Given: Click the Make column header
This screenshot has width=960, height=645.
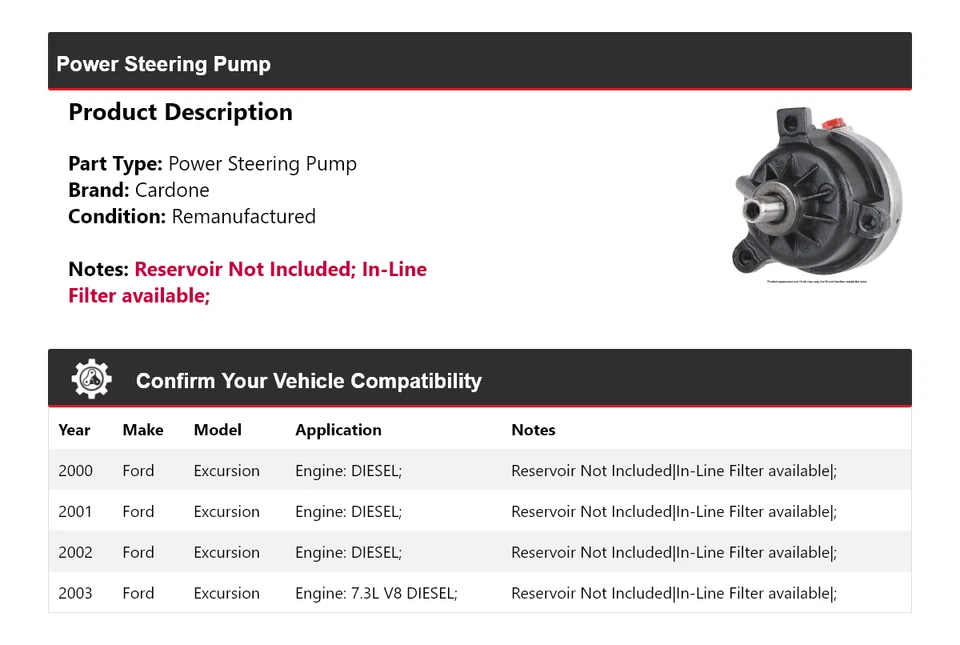Looking at the screenshot, I should [143, 430].
